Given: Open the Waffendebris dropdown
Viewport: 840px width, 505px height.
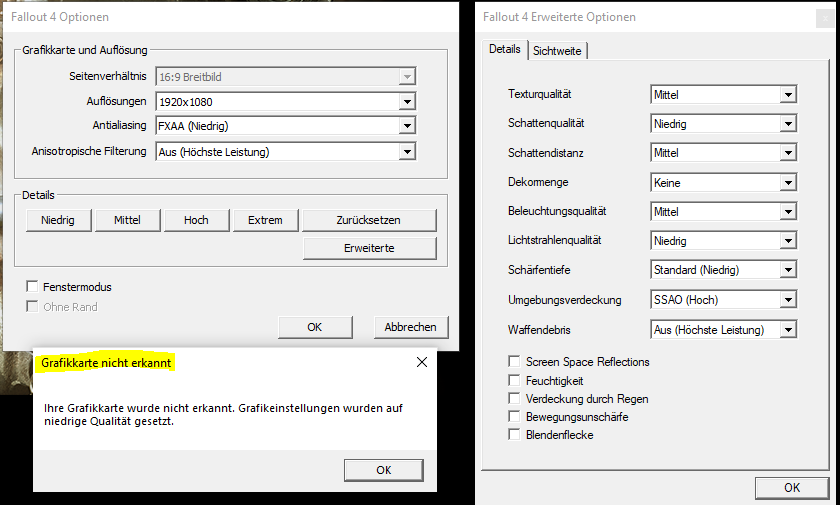Looking at the screenshot, I should tap(723, 329).
